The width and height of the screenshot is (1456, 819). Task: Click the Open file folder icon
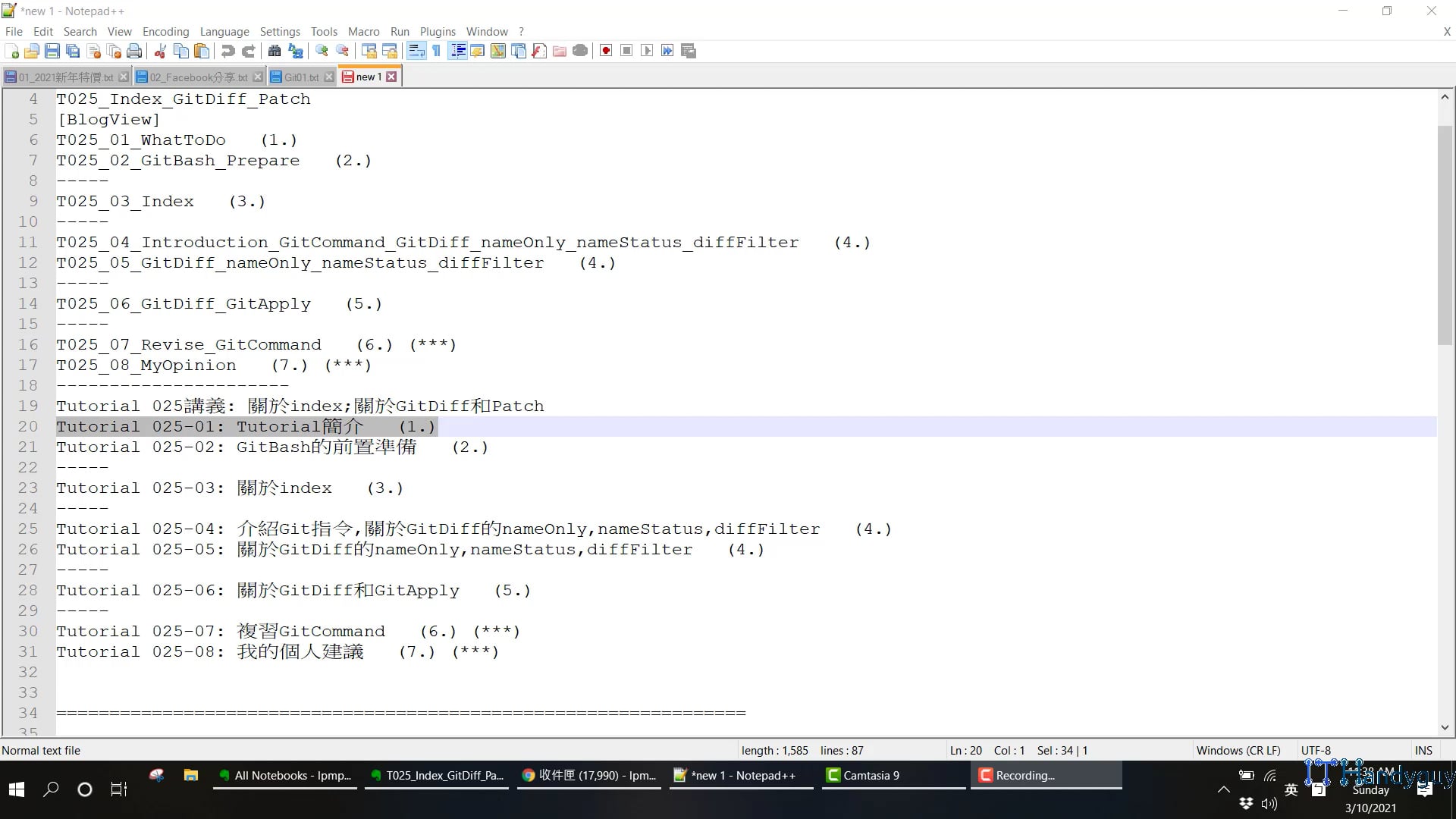click(x=32, y=51)
